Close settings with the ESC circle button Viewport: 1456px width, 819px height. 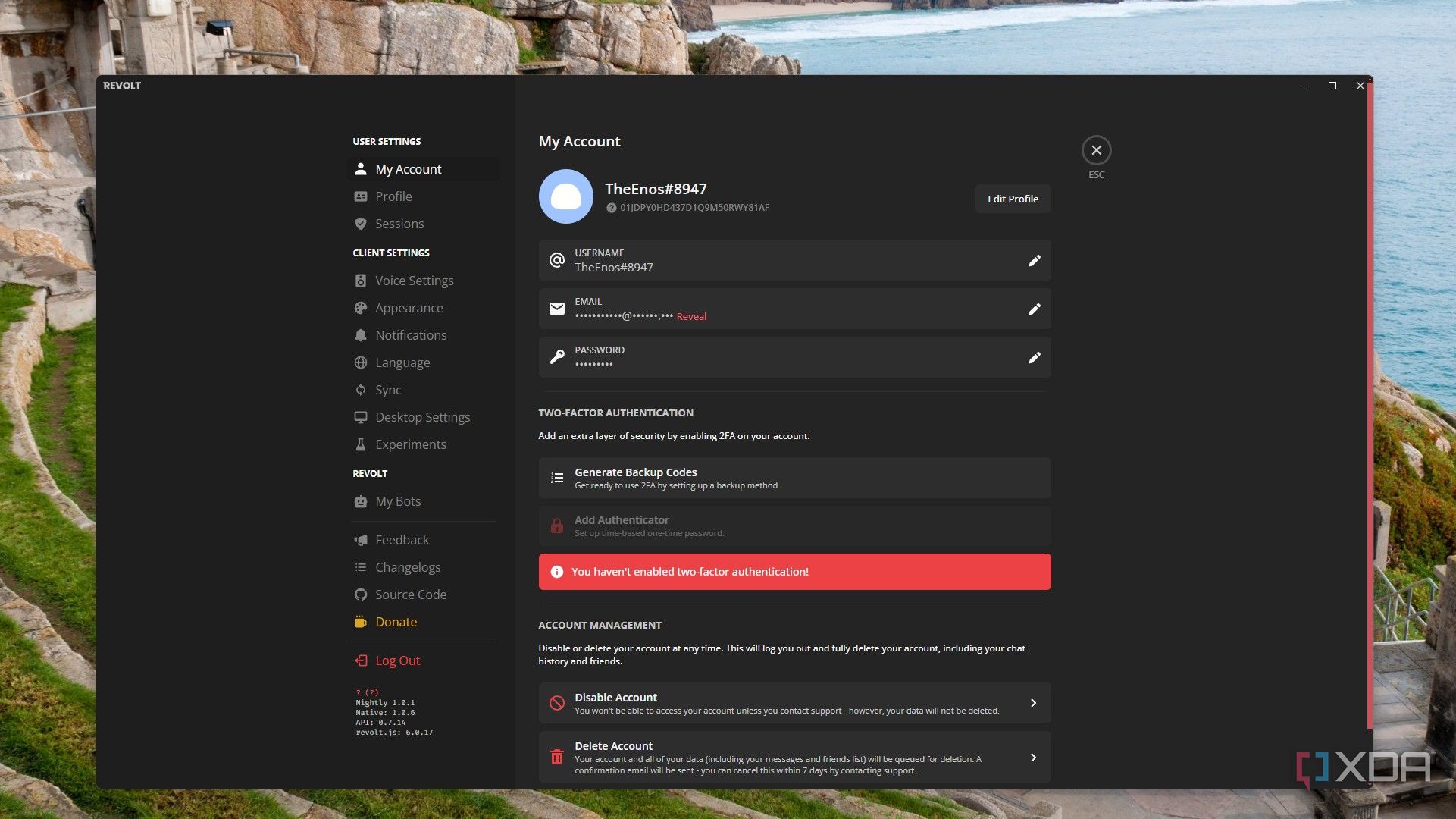1096,150
